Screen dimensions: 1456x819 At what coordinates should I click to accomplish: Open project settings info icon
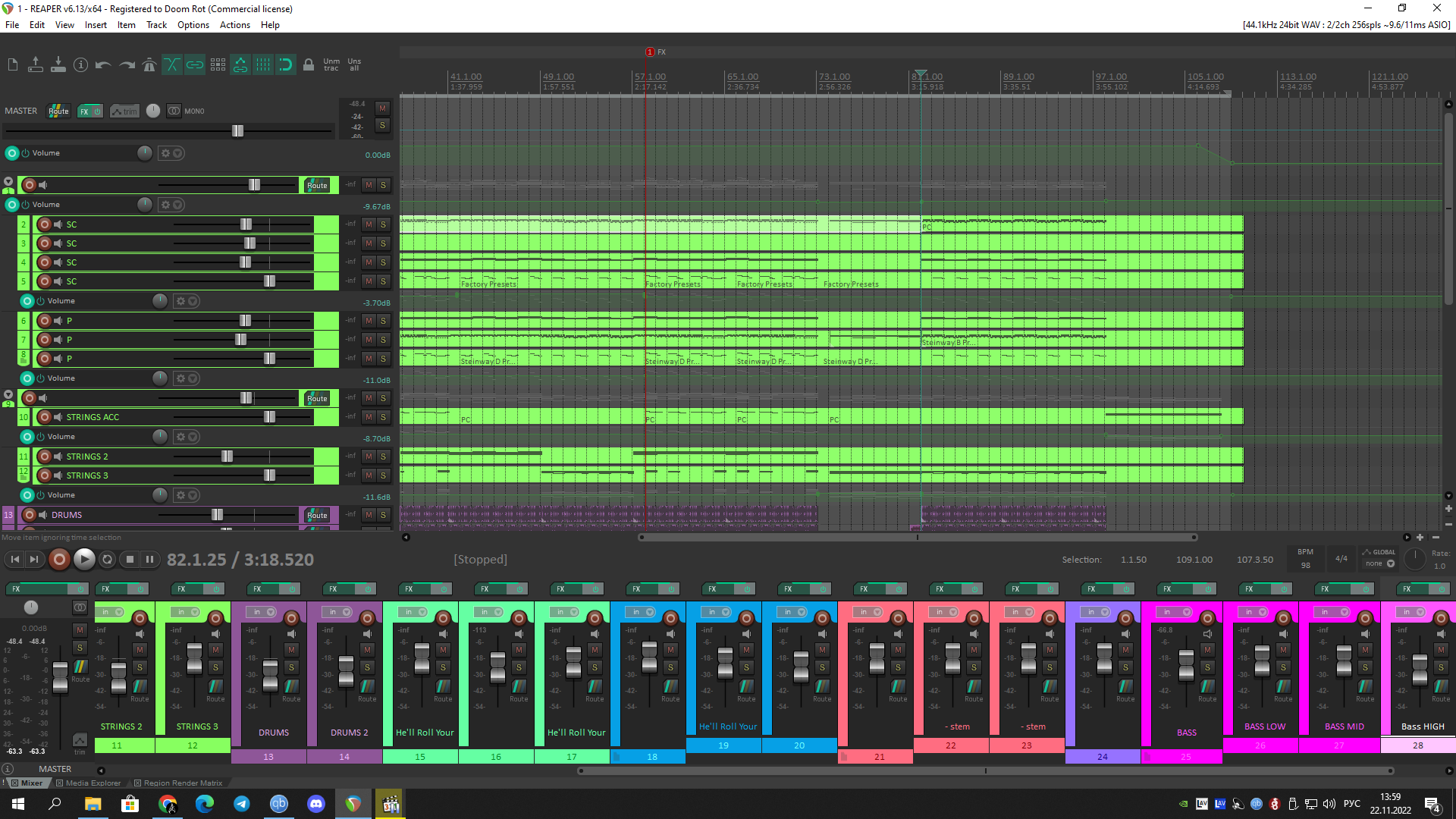[80, 65]
